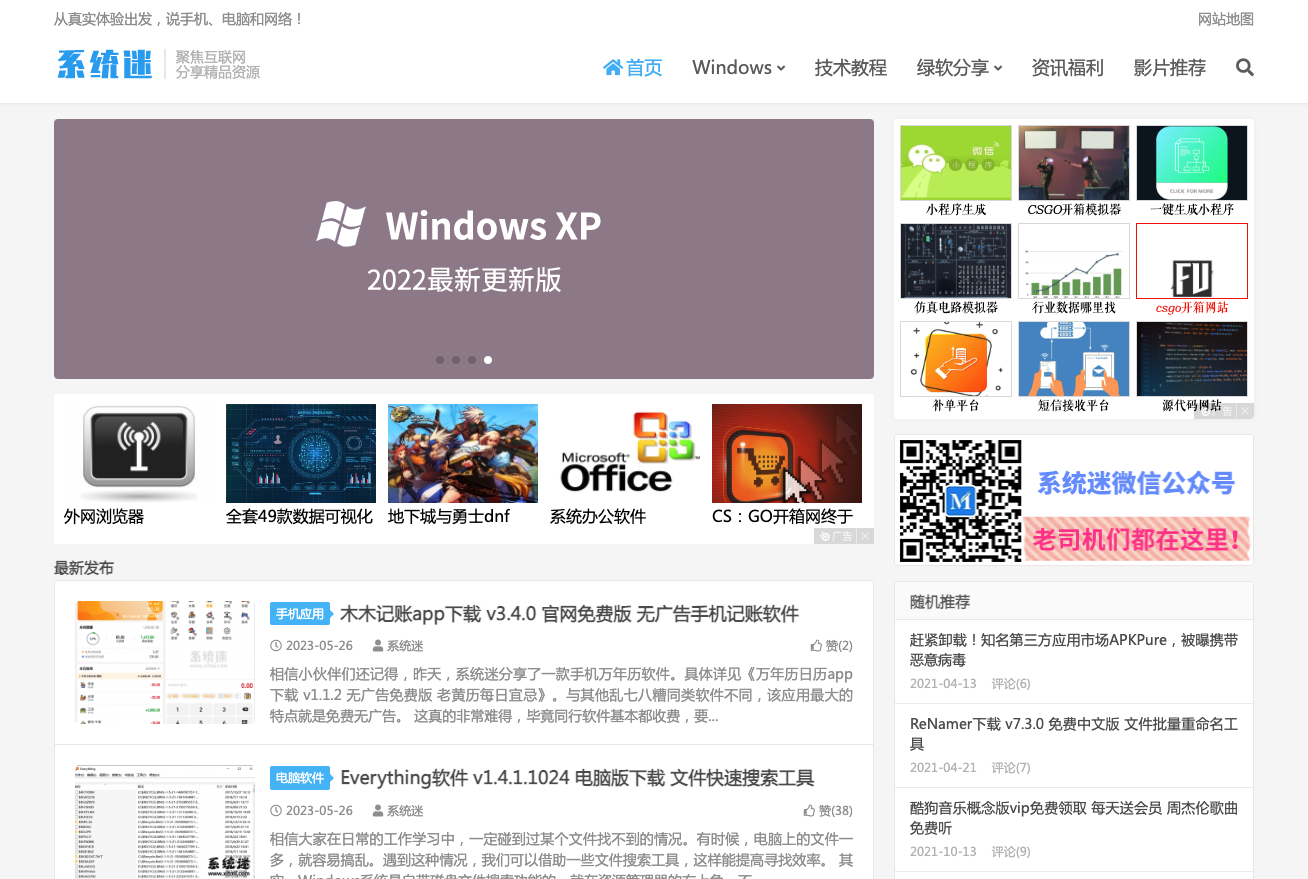This screenshot has width=1308, height=879.
Task: Open 木木记账 article thumbnail
Action: [x=165, y=662]
